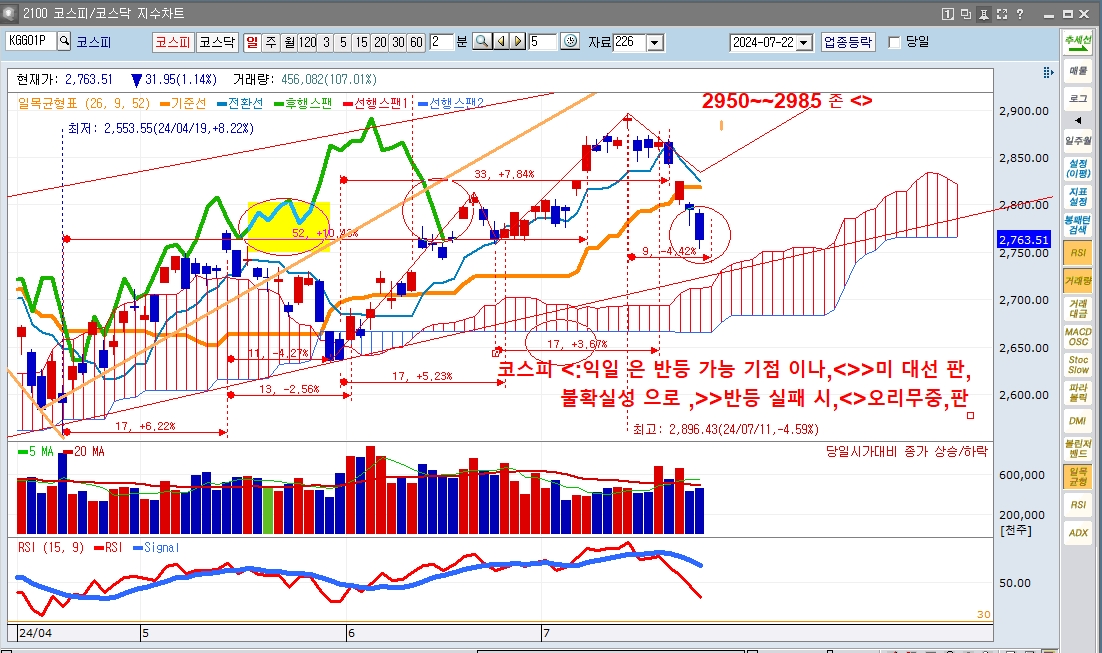1102x653 pixels.
Task: Toggle the Stoc Slow indicator button
Action: point(1077,364)
